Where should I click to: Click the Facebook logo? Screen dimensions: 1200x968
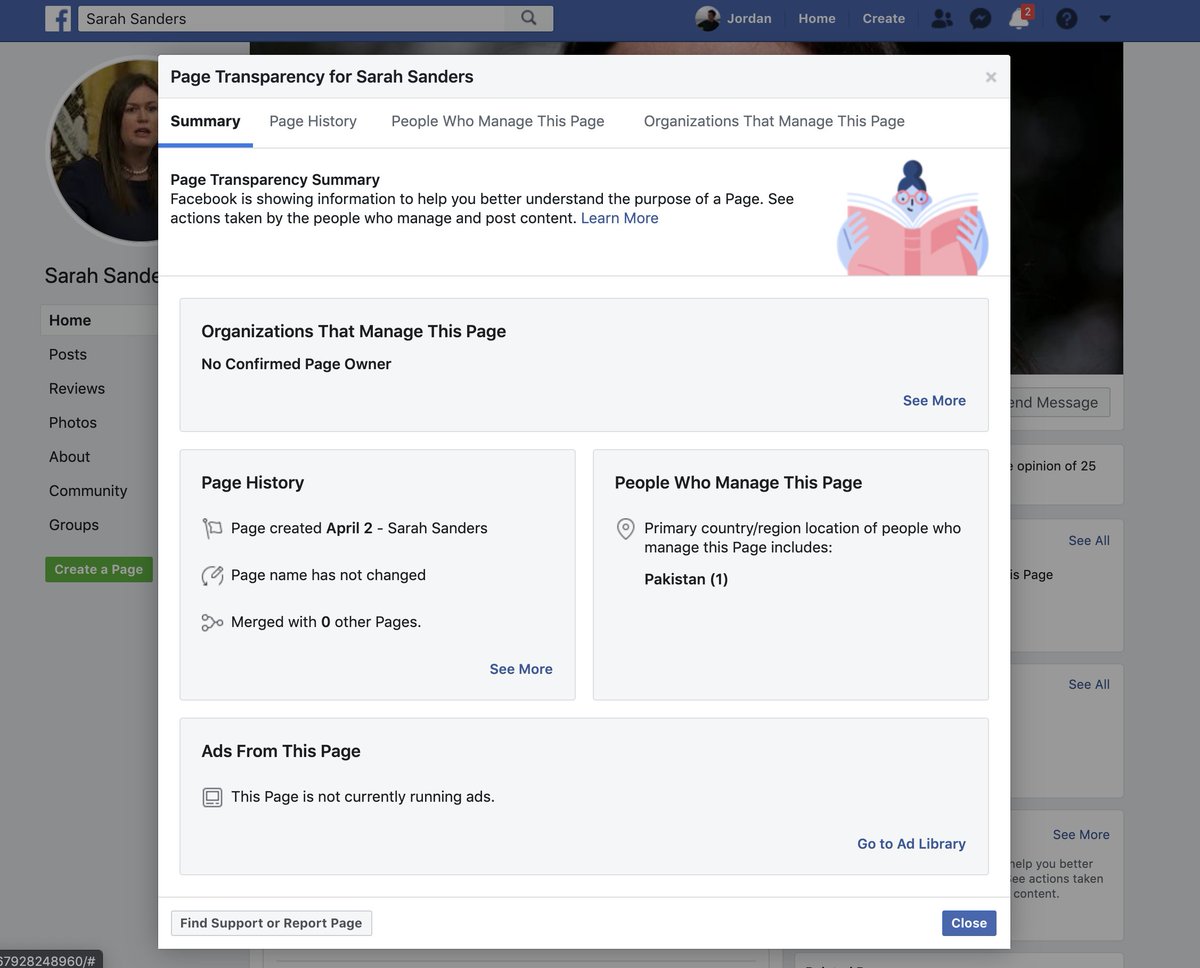pyautogui.click(x=58, y=18)
